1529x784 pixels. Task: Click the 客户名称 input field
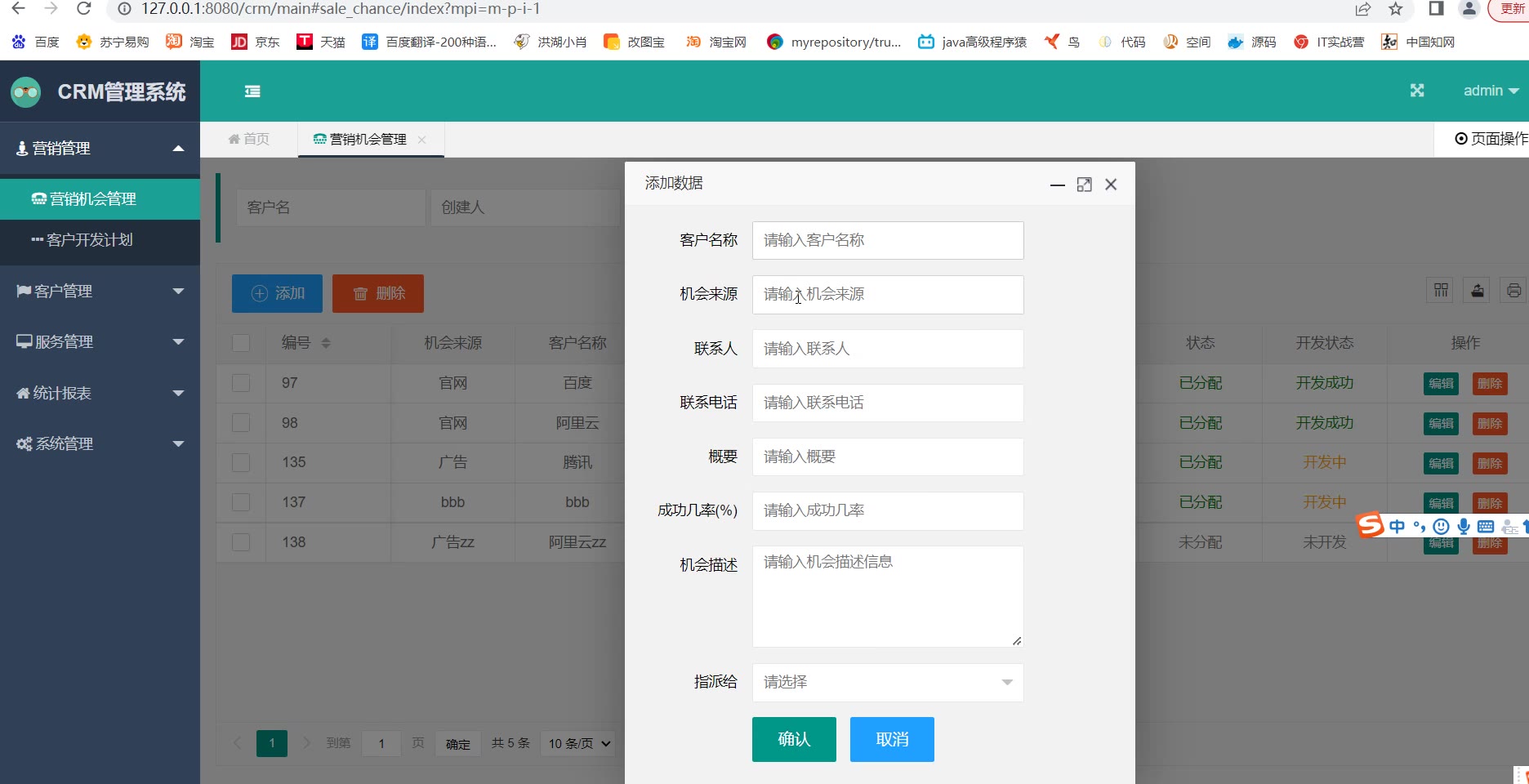tap(887, 241)
